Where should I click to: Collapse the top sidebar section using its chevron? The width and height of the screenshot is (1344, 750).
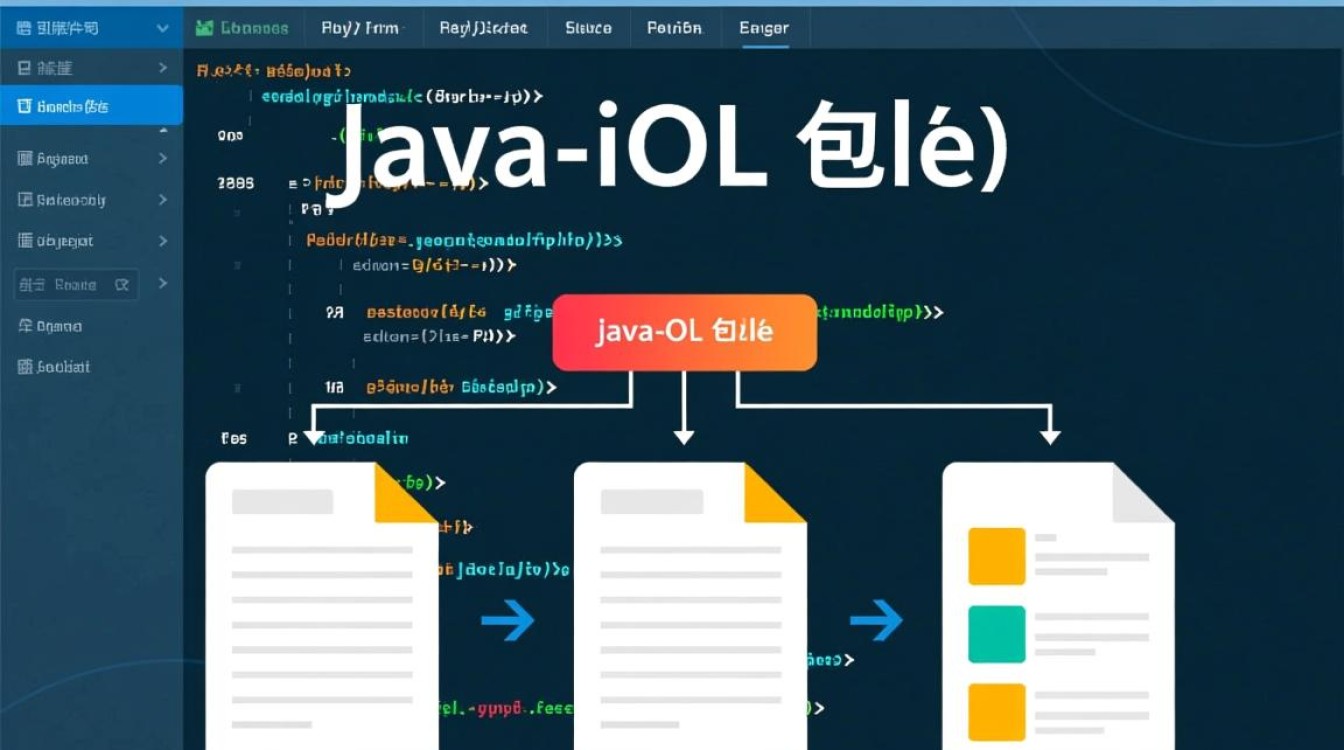click(163, 28)
